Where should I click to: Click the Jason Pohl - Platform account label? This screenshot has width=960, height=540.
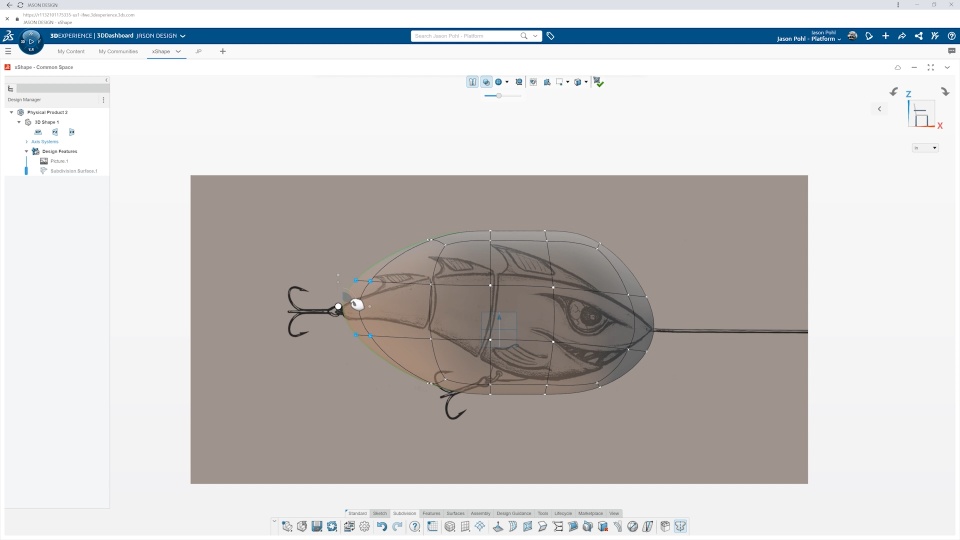[808, 39]
